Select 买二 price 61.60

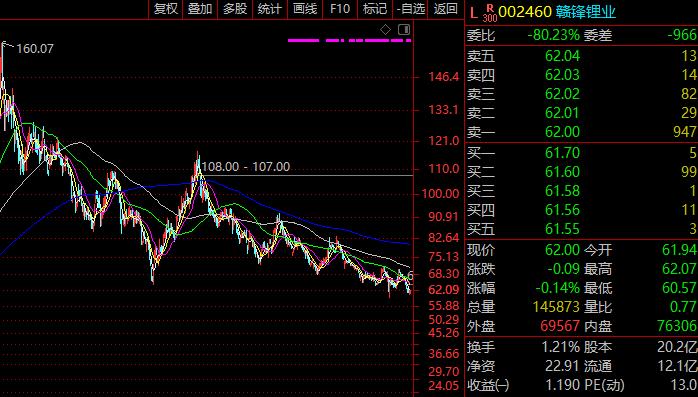[x=562, y=172]
